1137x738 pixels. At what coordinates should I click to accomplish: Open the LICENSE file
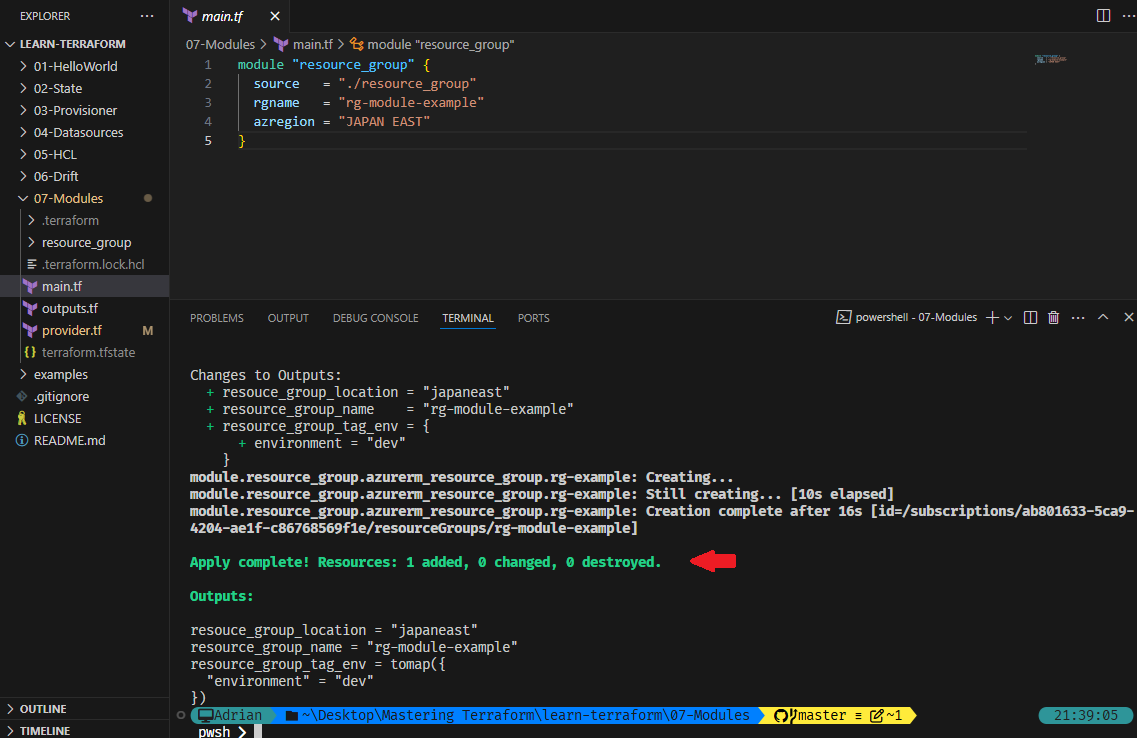(84, 418)
